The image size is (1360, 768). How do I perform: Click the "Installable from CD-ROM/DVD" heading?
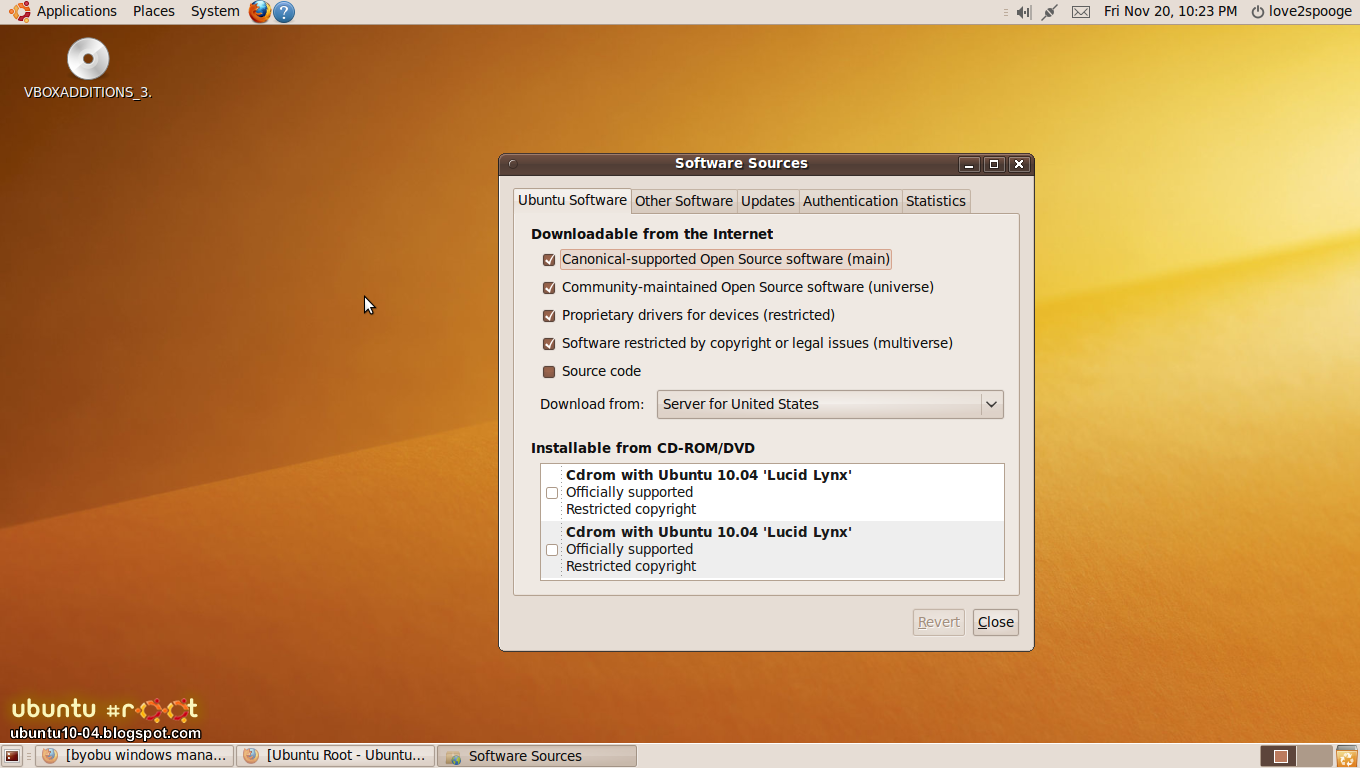point(643,448)
